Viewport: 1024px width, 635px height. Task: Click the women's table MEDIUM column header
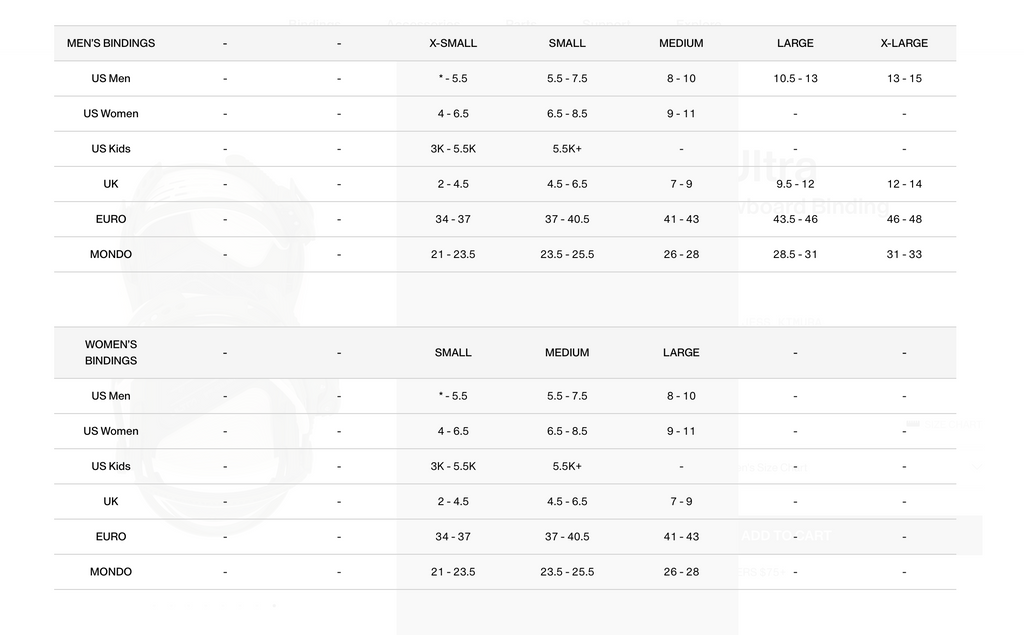[x=567, y=353]
